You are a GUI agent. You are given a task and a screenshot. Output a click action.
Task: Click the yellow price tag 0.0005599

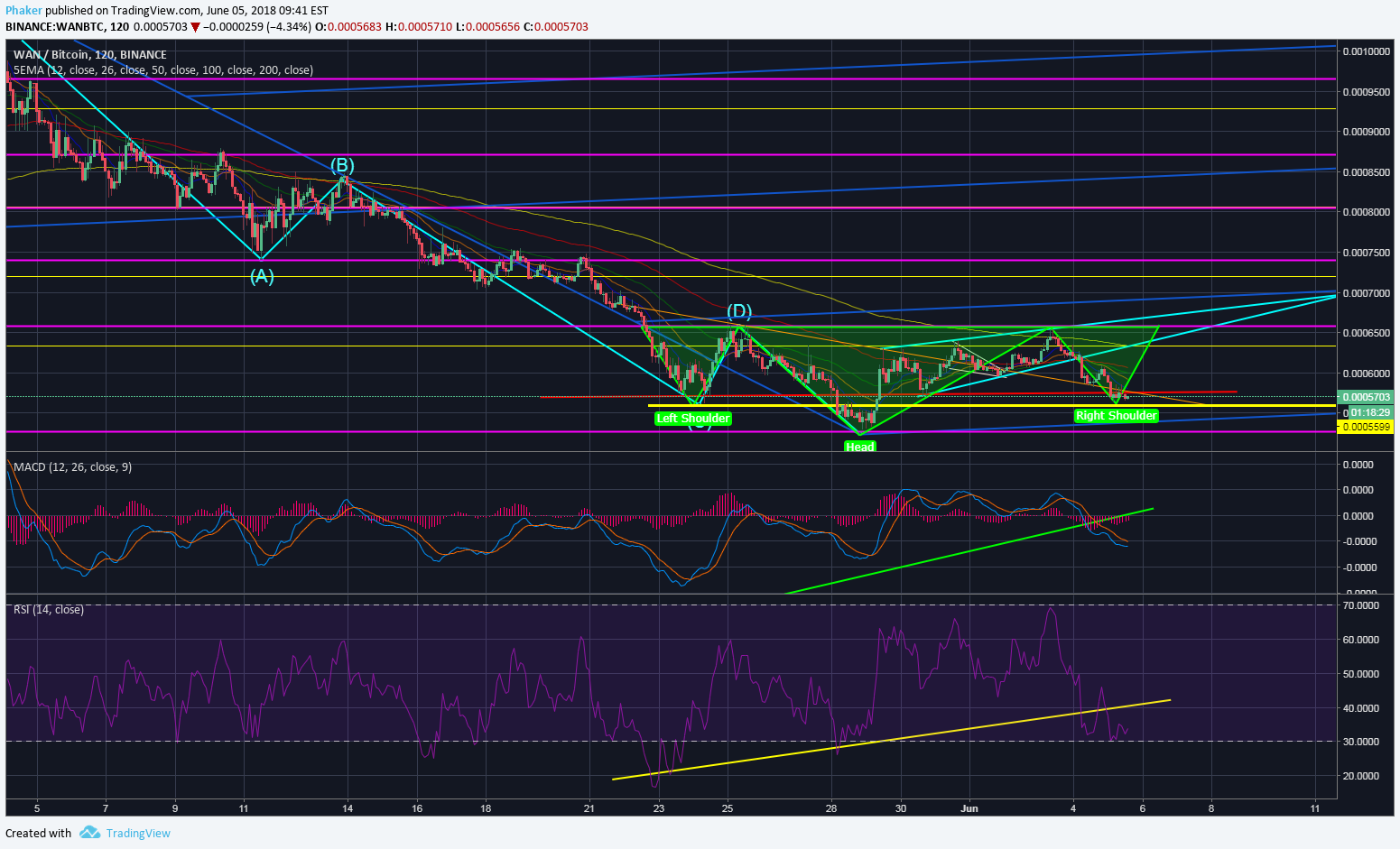(x=1367, y=427)
